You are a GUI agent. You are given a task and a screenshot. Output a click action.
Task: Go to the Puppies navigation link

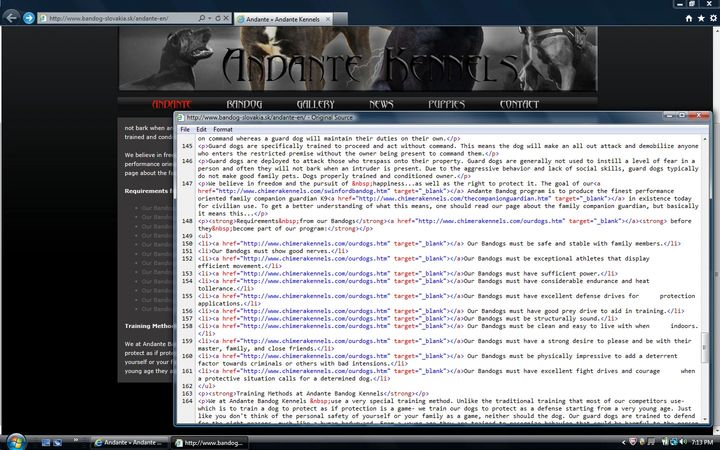tap(446, 104)
